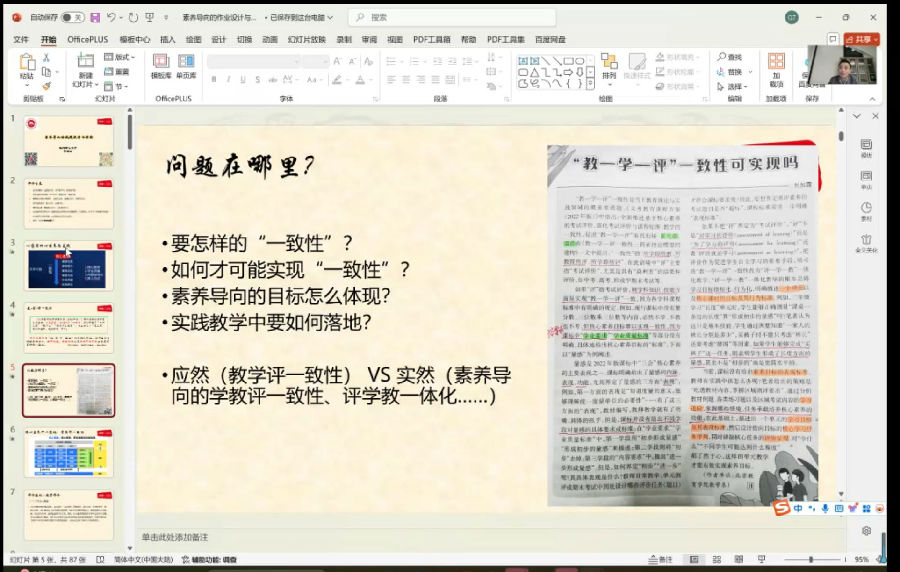Open the 插入 Insert tab

pos(167,39)
